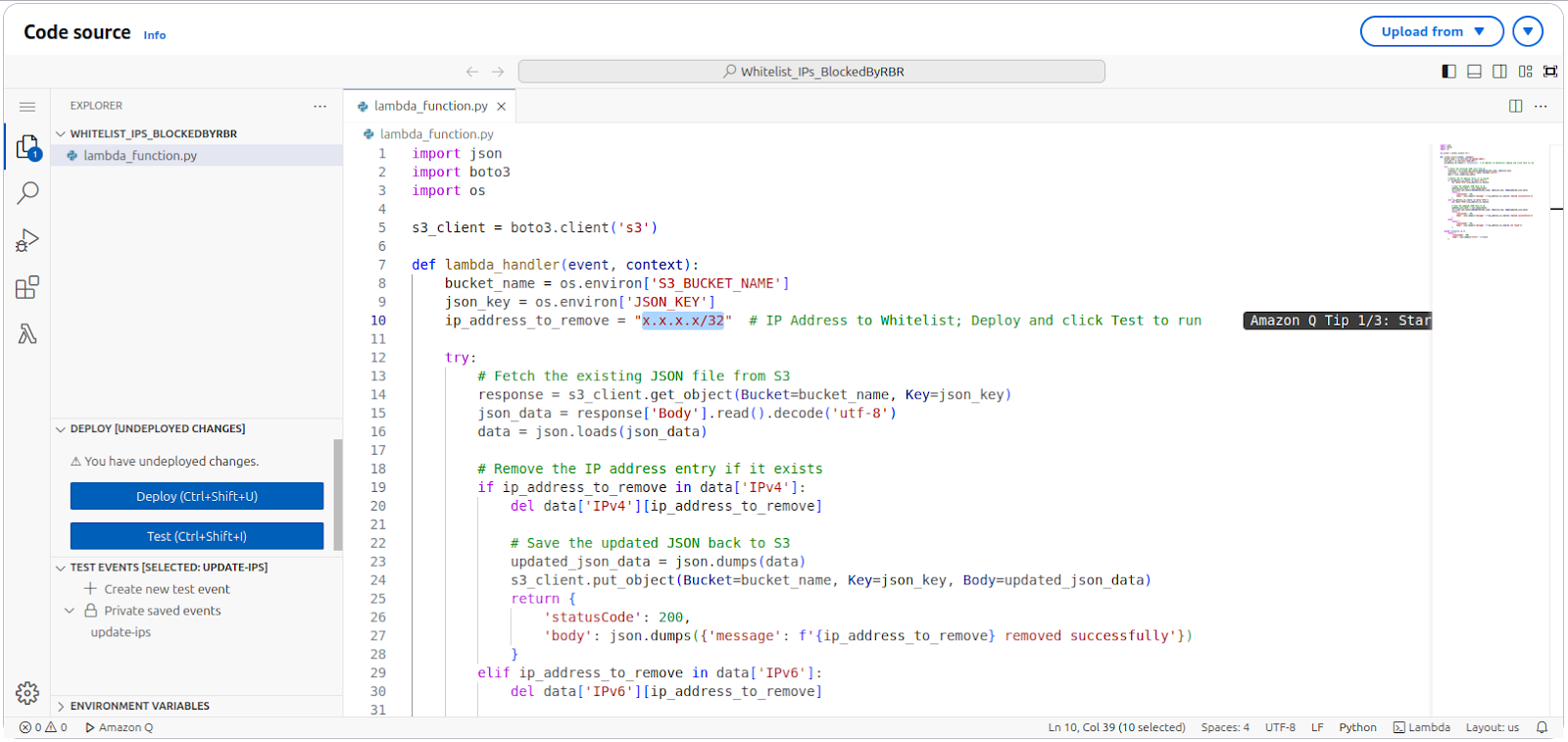The height and width of the screenshot is (742, 1568).
Task: Collapse the DEPLOY section
Action: click(61, 428)
